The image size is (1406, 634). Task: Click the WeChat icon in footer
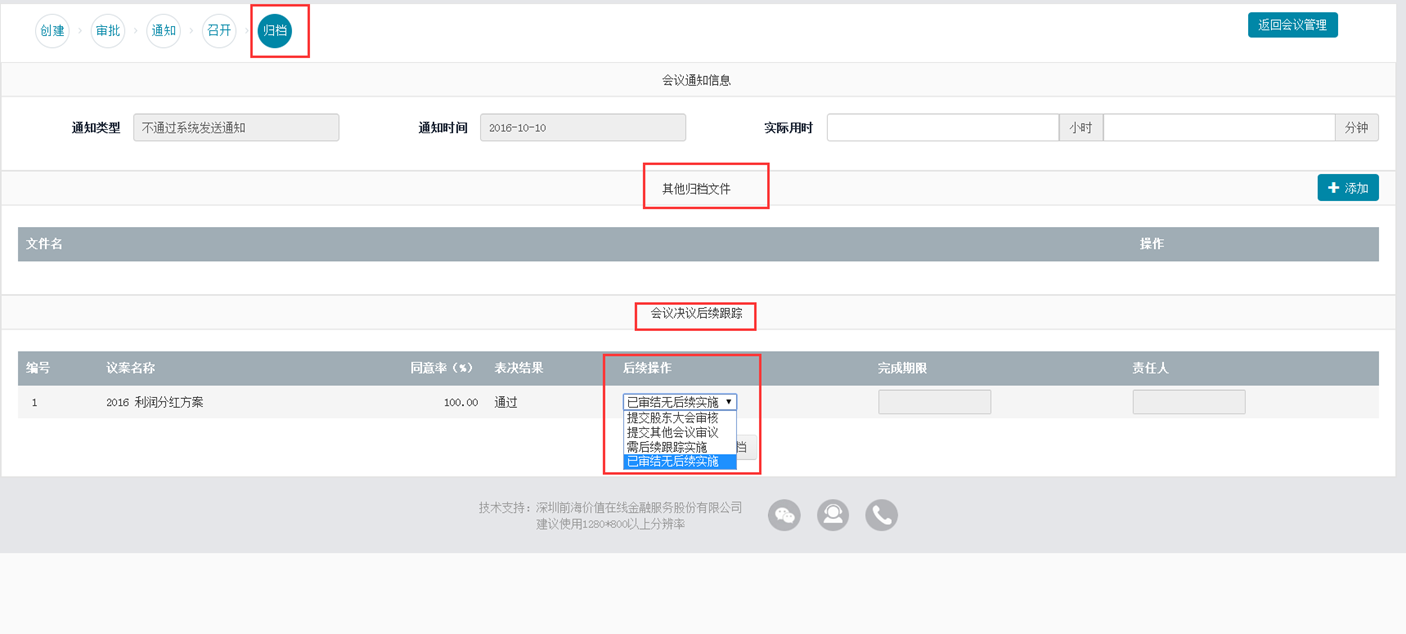785,515
